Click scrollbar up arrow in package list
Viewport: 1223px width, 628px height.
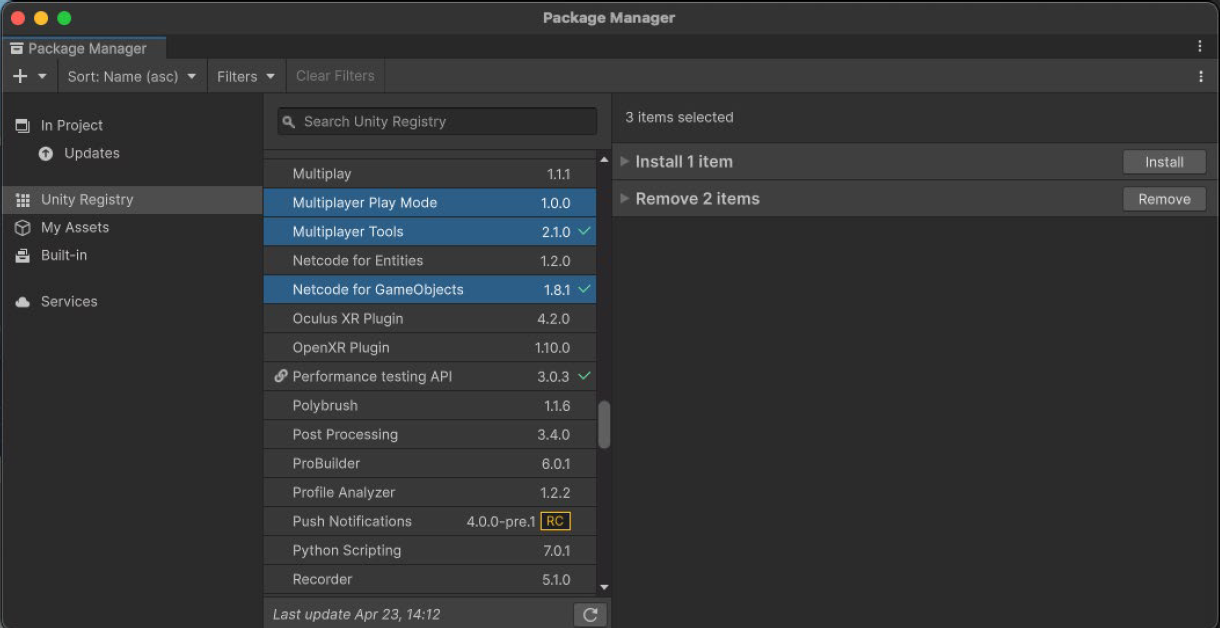(604, 160)
